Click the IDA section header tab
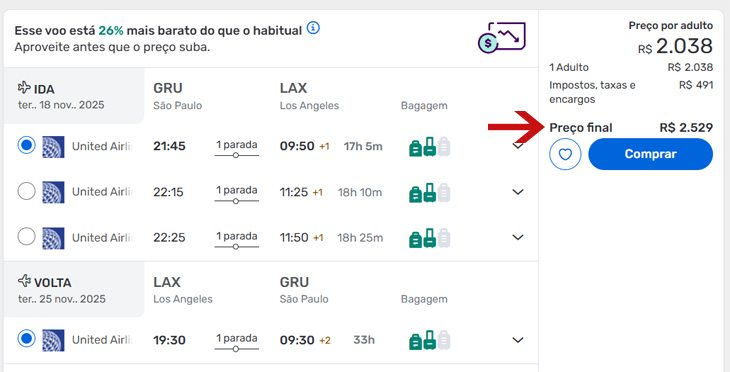This screenshot has height=372, width=730. tap(74, 96)
